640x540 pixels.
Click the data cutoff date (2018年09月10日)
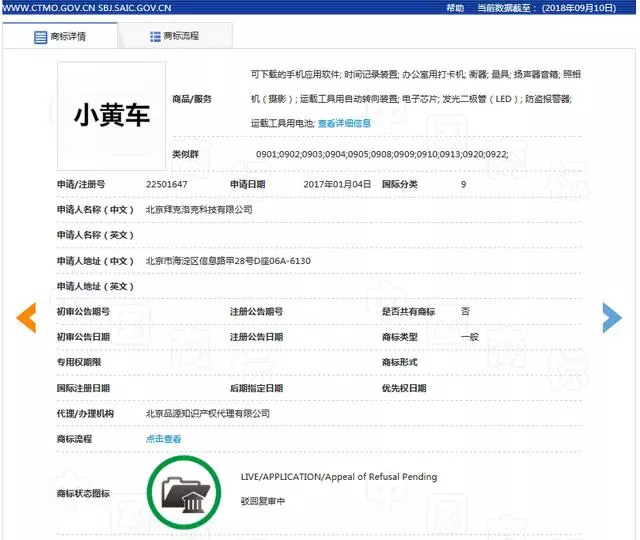(x=579, y=8)
